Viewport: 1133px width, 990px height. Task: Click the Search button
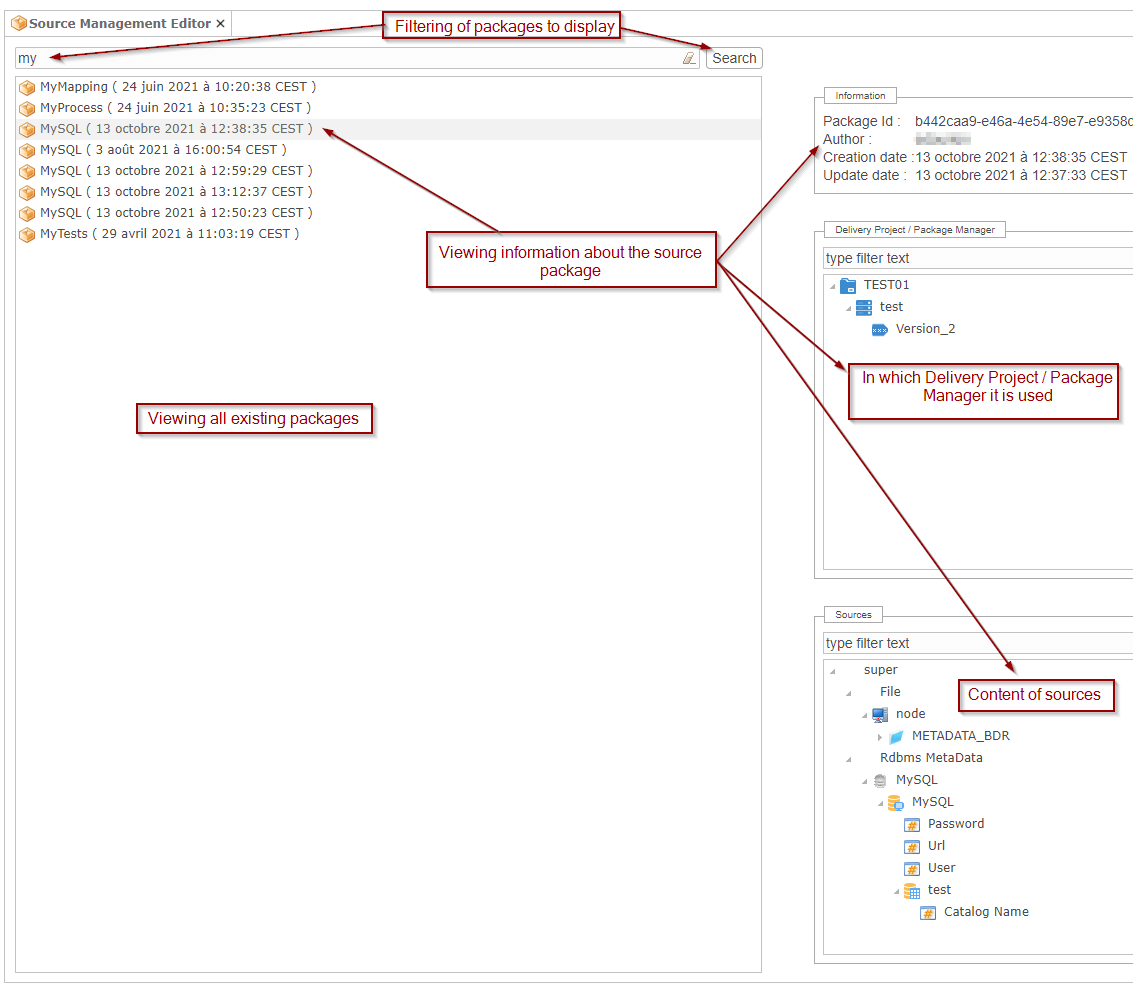pyautogui.click(x=733, y=58)
